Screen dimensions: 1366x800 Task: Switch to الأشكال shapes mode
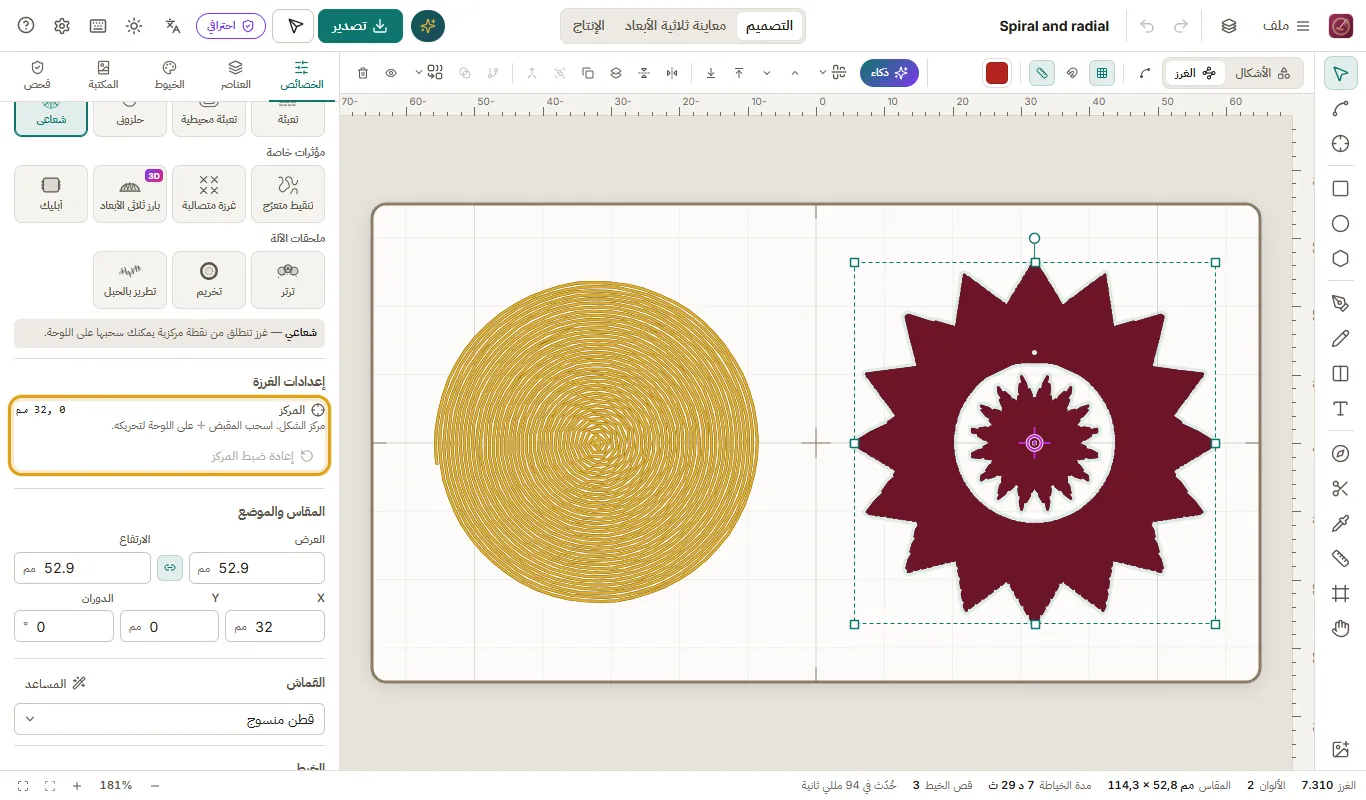(x=1262, y=73)
